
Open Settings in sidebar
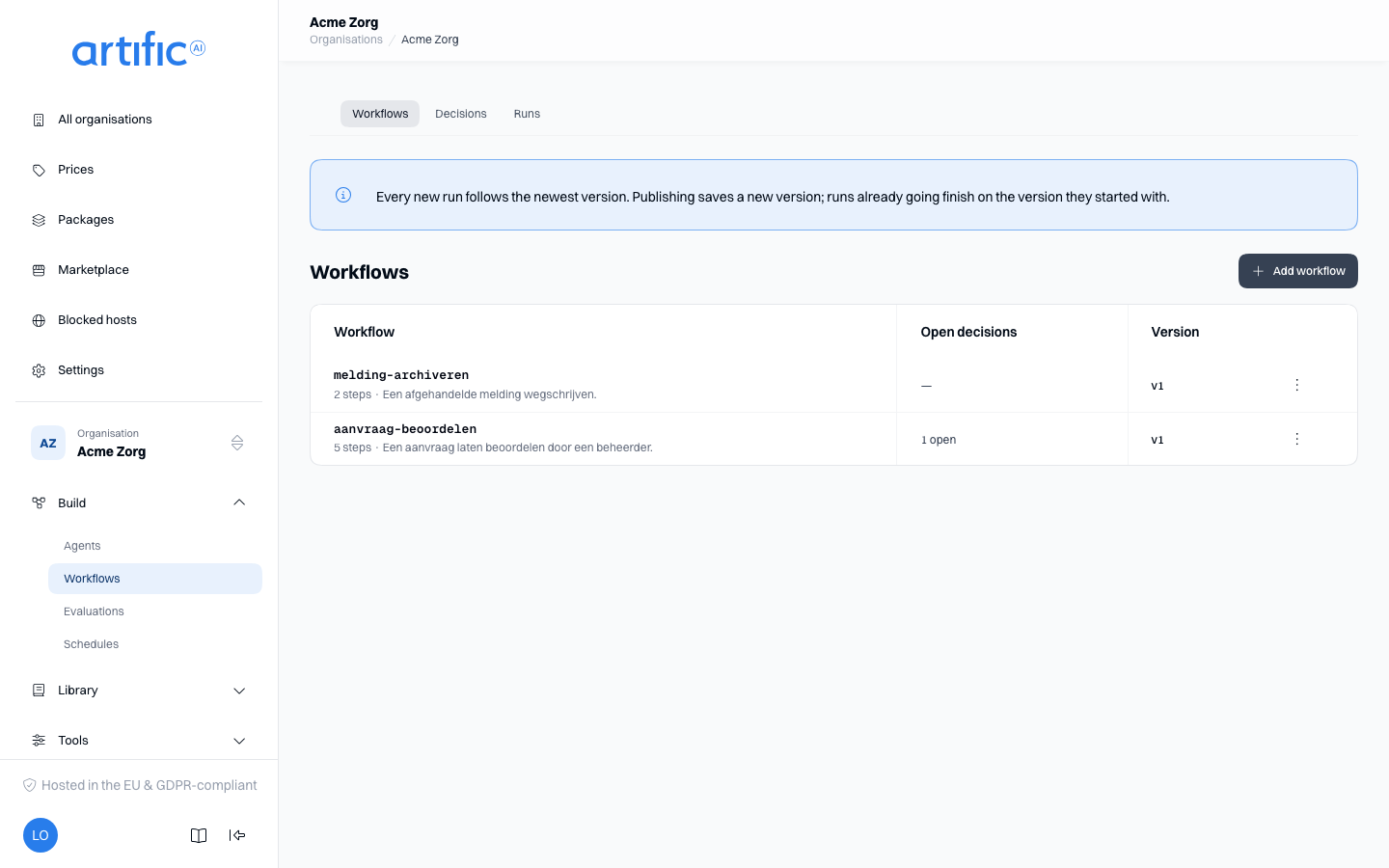[x=139, y=370]
